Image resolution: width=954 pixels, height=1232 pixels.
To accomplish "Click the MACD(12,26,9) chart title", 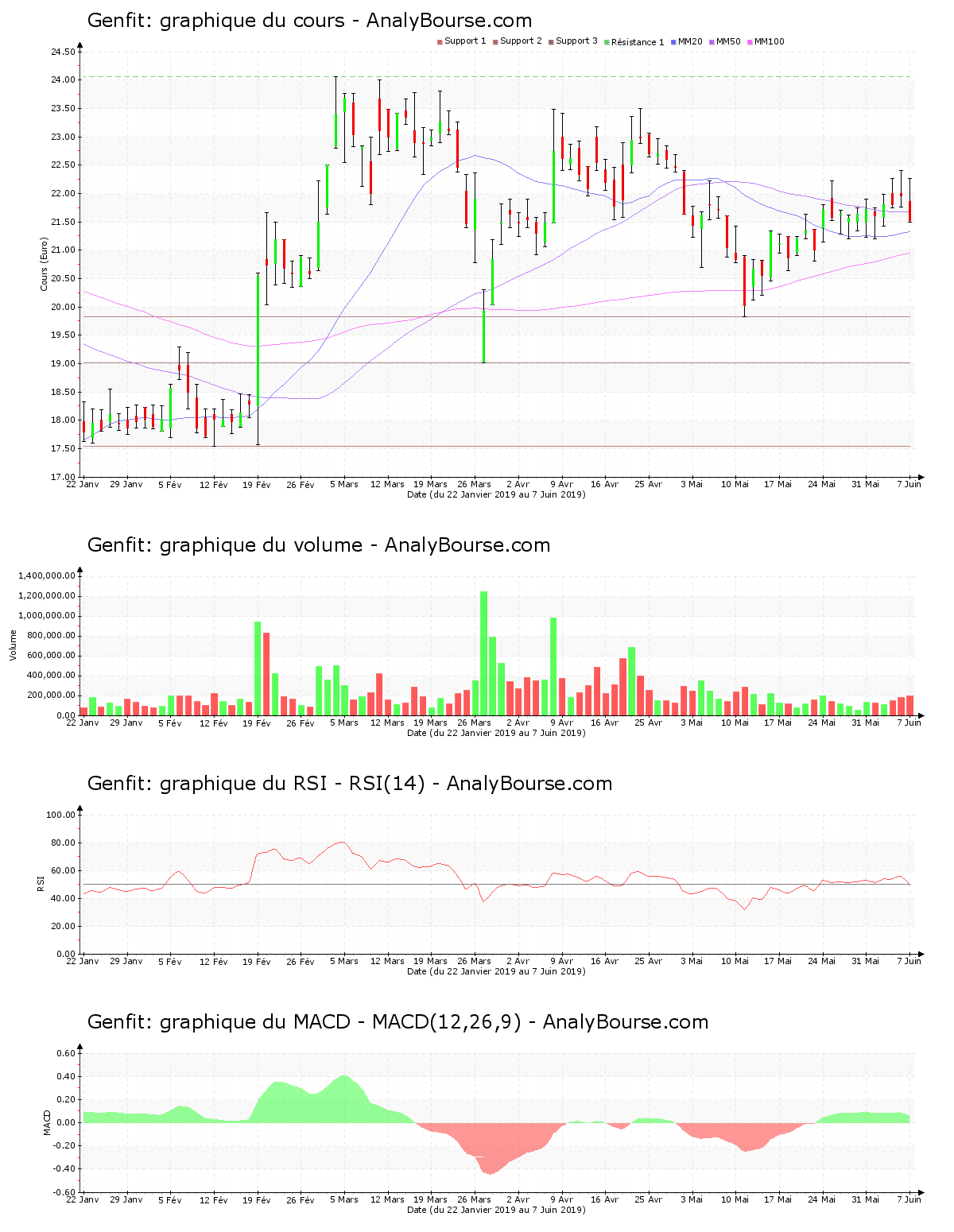I will 397,1022.
